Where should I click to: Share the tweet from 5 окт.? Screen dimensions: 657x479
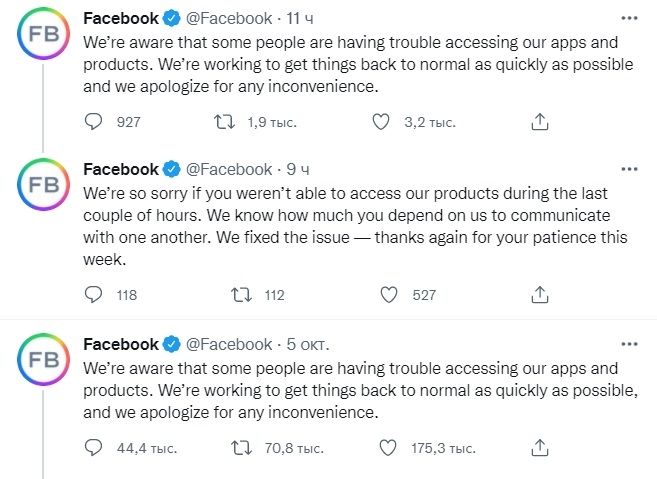click(x=539, y=447)
